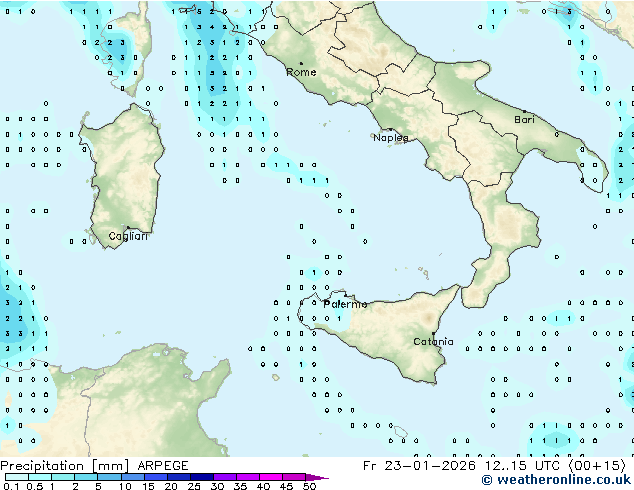Click the Rome location dot marker
Viewport: 634px width, 490px height.
coord(301,63)
